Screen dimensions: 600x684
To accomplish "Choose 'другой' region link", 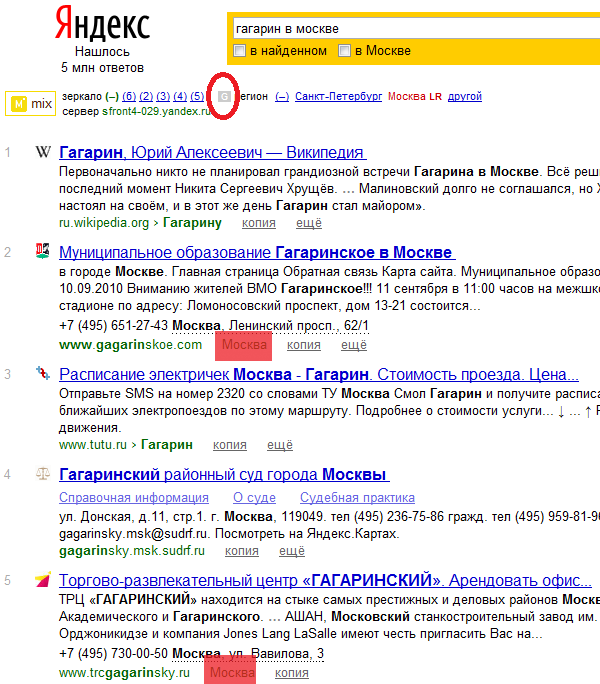I will (465, 96).
